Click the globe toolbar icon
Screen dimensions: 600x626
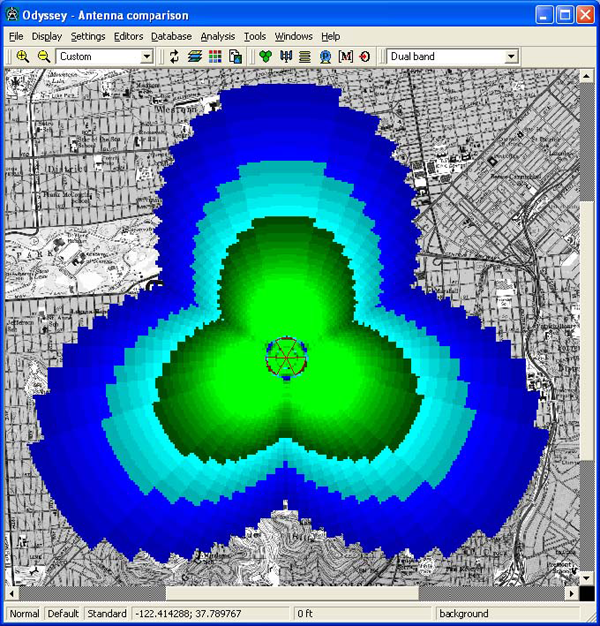pyautogui.click(x=325, y=57)
